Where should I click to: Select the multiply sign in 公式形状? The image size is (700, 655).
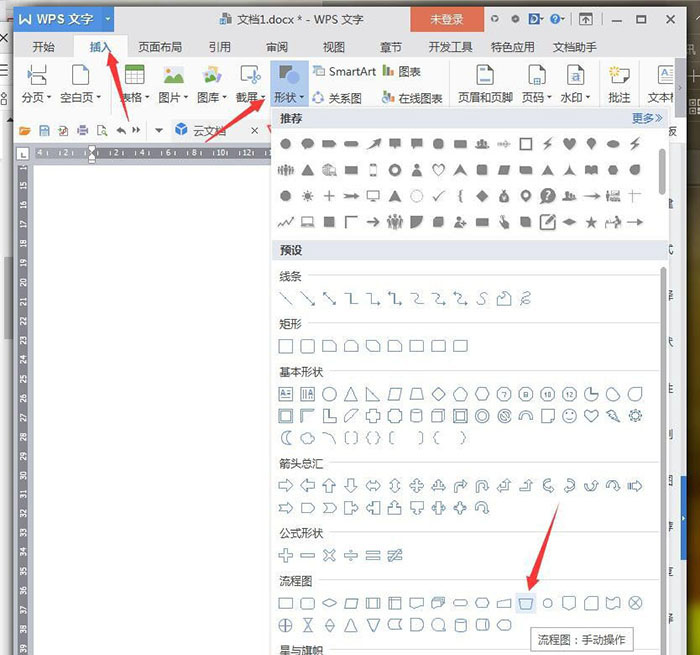pos(329,555)
